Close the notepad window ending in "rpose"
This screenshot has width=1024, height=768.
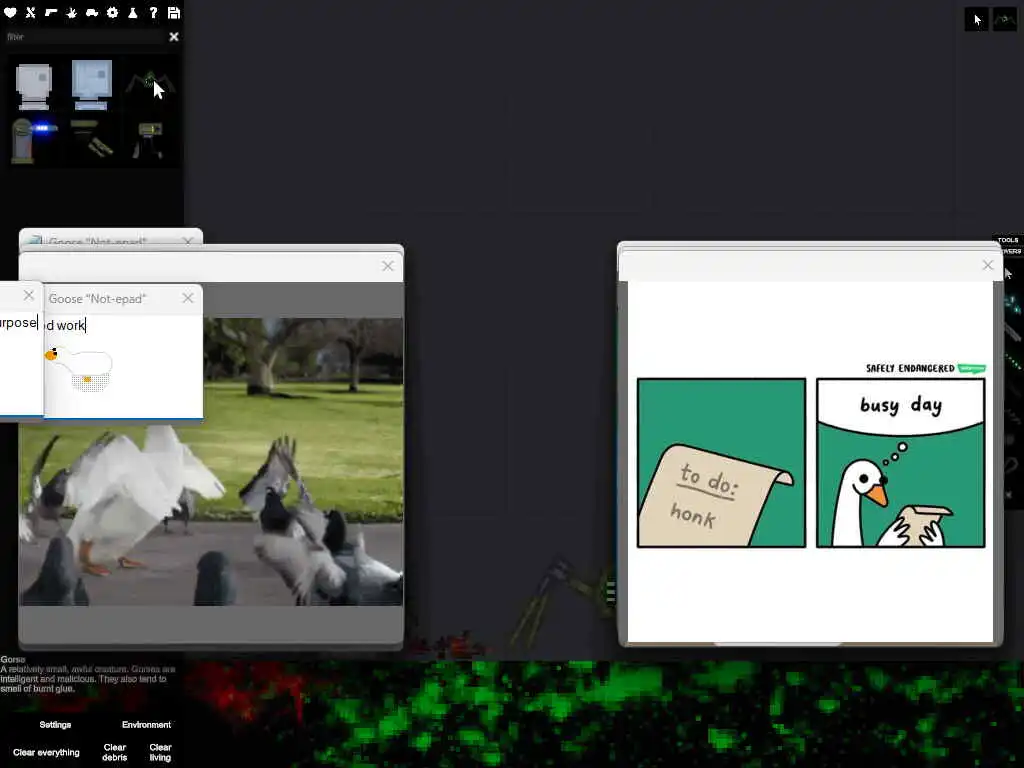pos(28,295)
